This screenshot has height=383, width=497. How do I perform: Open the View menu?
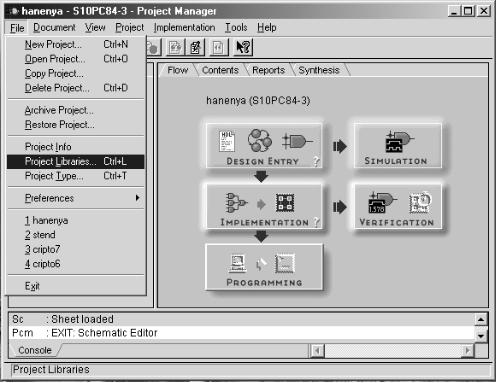click(x=95, y=28)
